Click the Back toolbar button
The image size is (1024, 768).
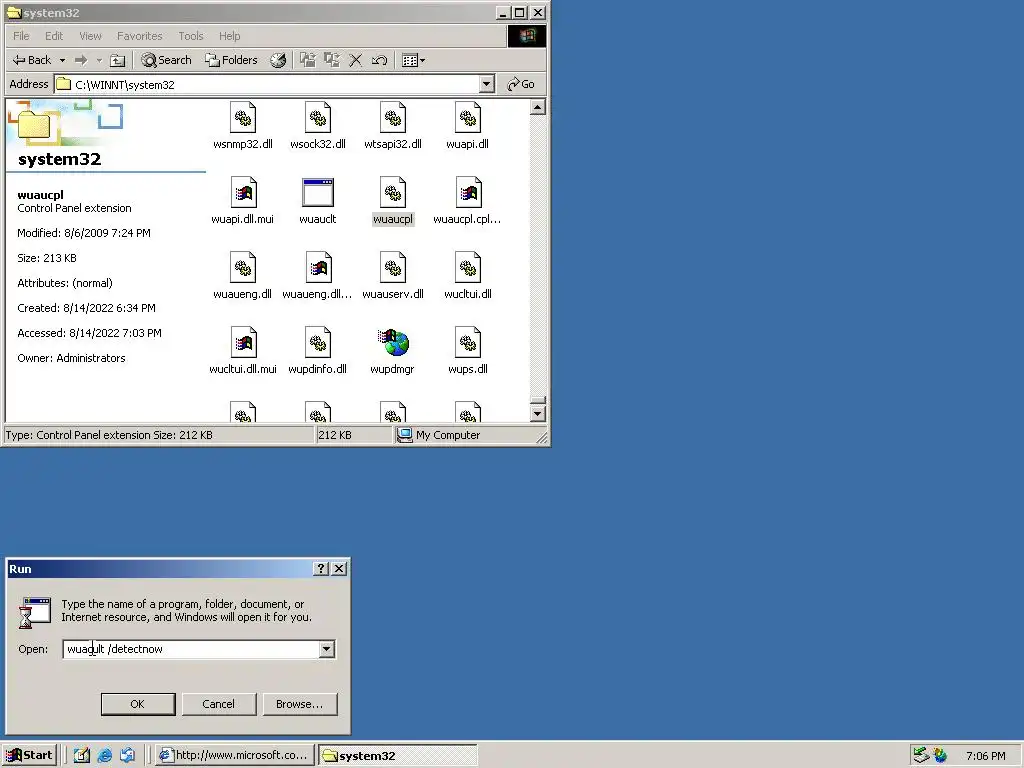(x=32, y=60)
